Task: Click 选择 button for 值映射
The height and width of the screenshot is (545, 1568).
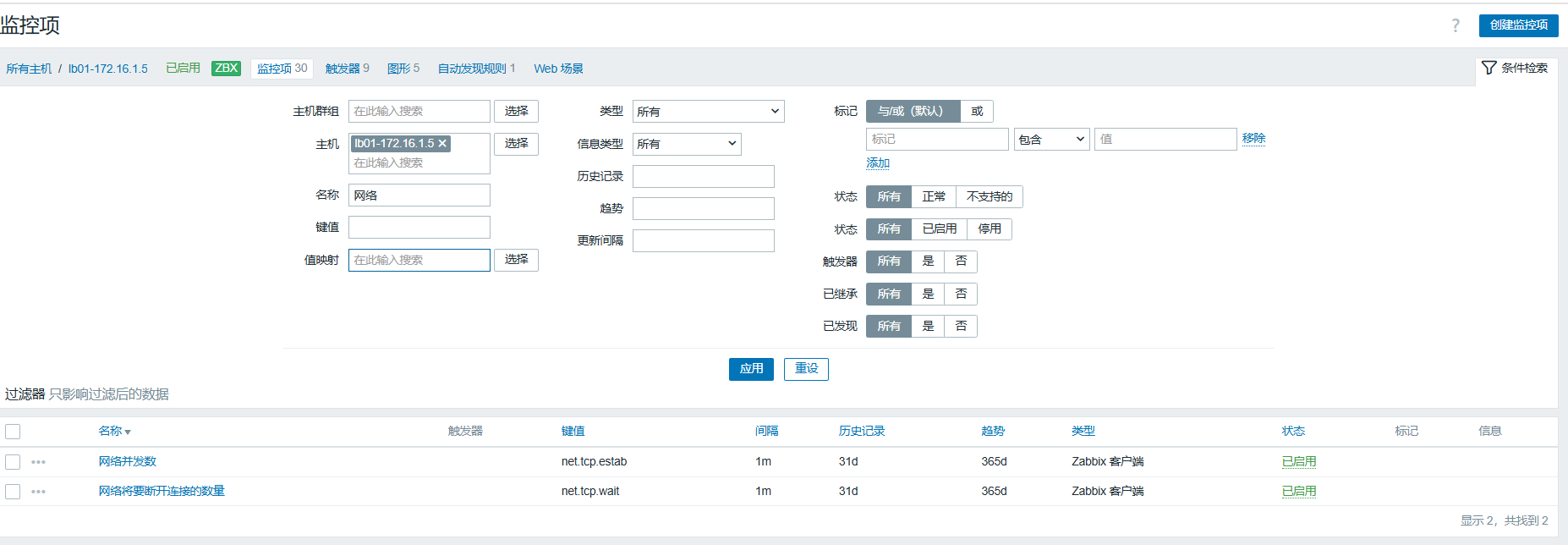Action: [516, 260]
